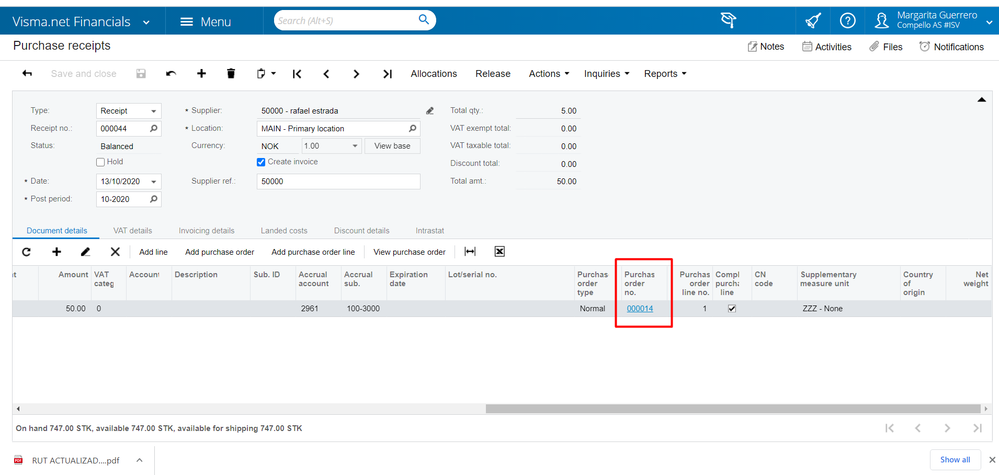Click the Supplier ref. input field

338,181
